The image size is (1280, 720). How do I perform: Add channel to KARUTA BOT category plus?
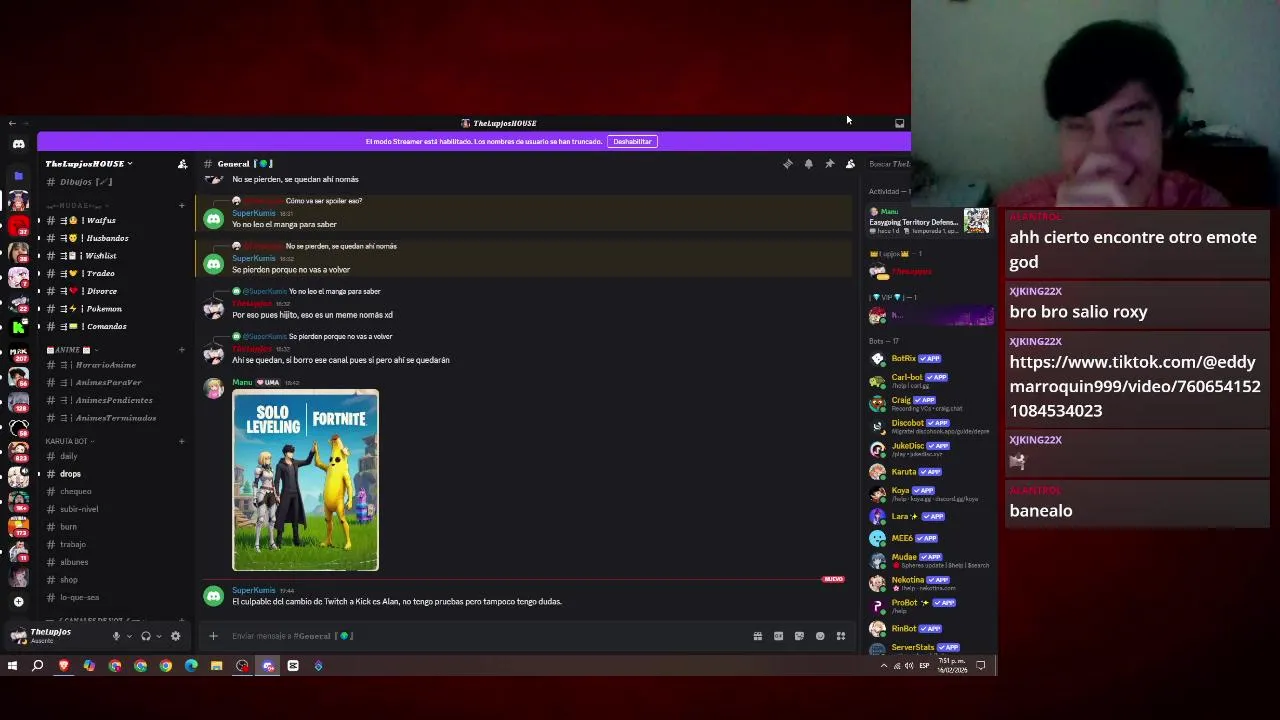(182, 441)
